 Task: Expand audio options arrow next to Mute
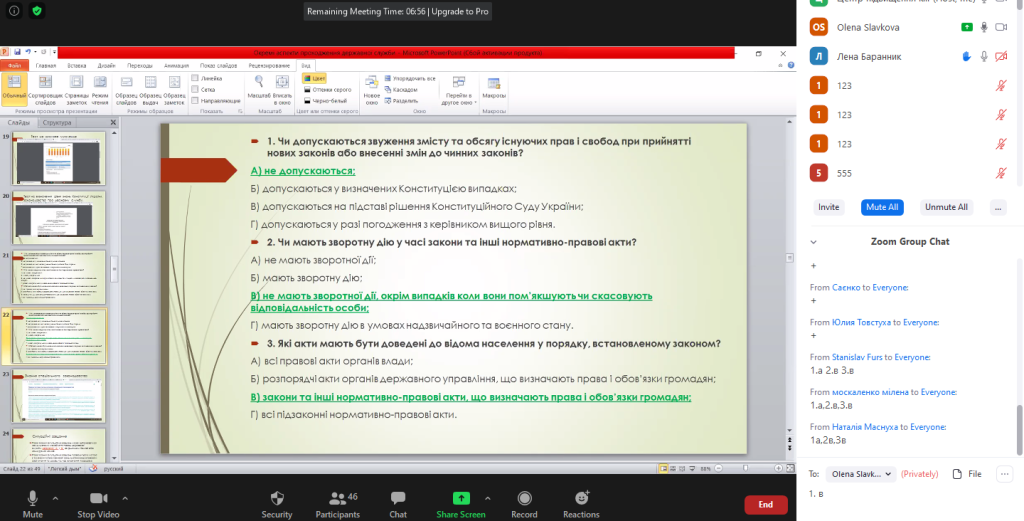tap(55, 498)
